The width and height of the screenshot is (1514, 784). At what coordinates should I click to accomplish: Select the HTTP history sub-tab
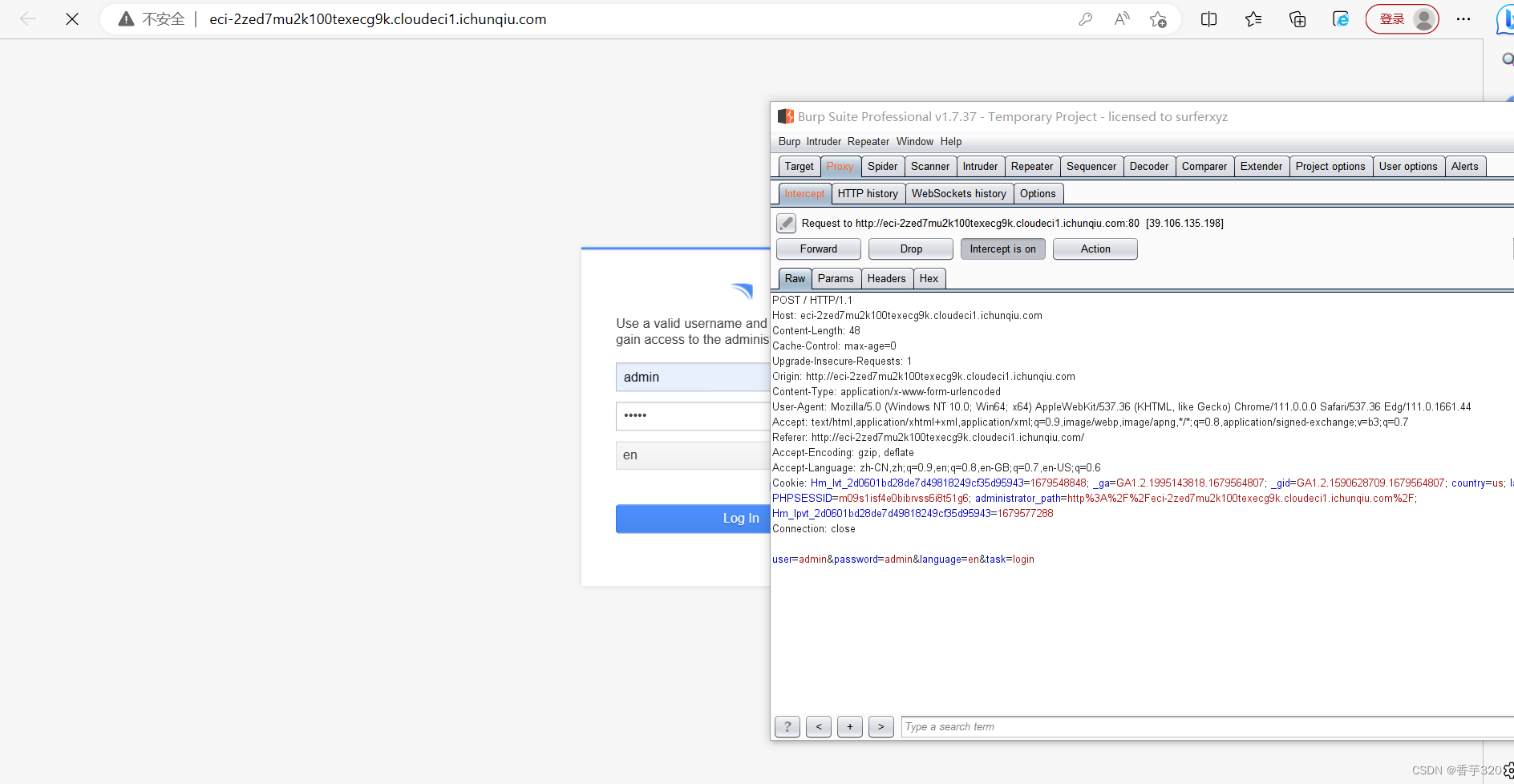(x=868, y=194)
